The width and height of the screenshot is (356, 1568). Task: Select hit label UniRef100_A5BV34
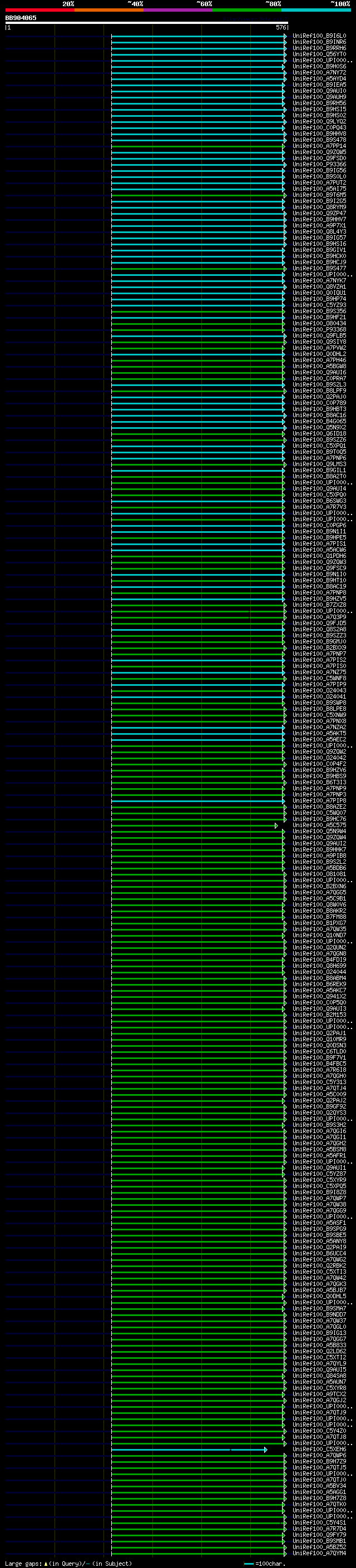(x=319, y=1486)
